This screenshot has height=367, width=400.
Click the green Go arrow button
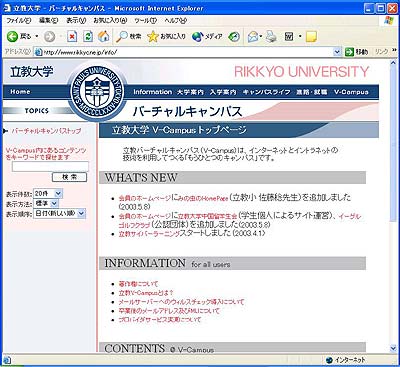(x=349, y=52)
